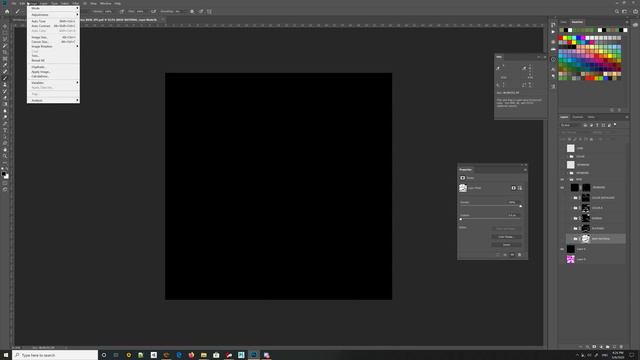The height and width of the screenshot is (360, 640).
Task: Adjust the Density slider handle
Action: click(520, 206)
